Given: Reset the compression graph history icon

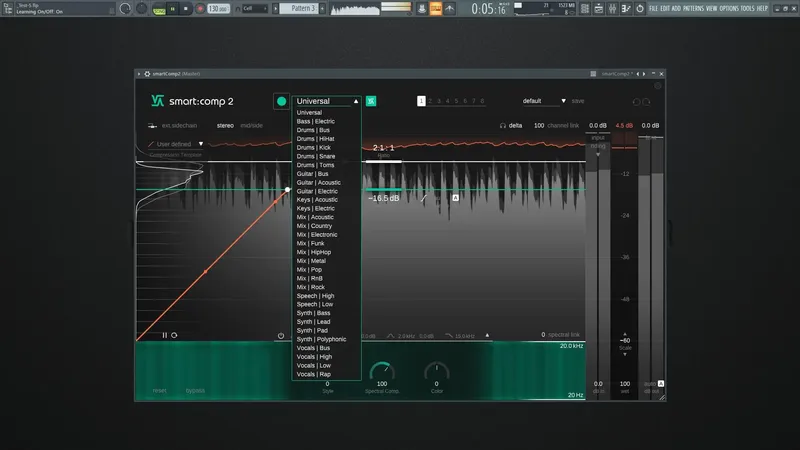Looking at the screenshot, I should (174, 335).
